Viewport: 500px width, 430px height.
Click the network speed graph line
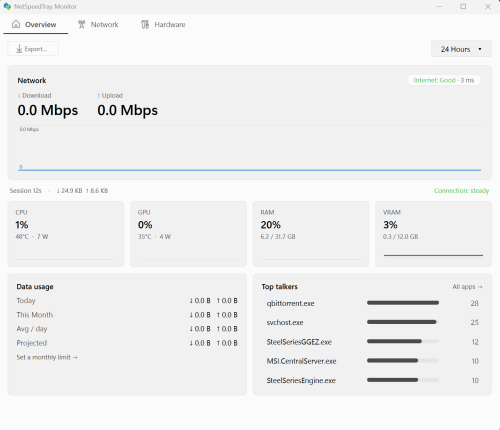tap(250, 170)
